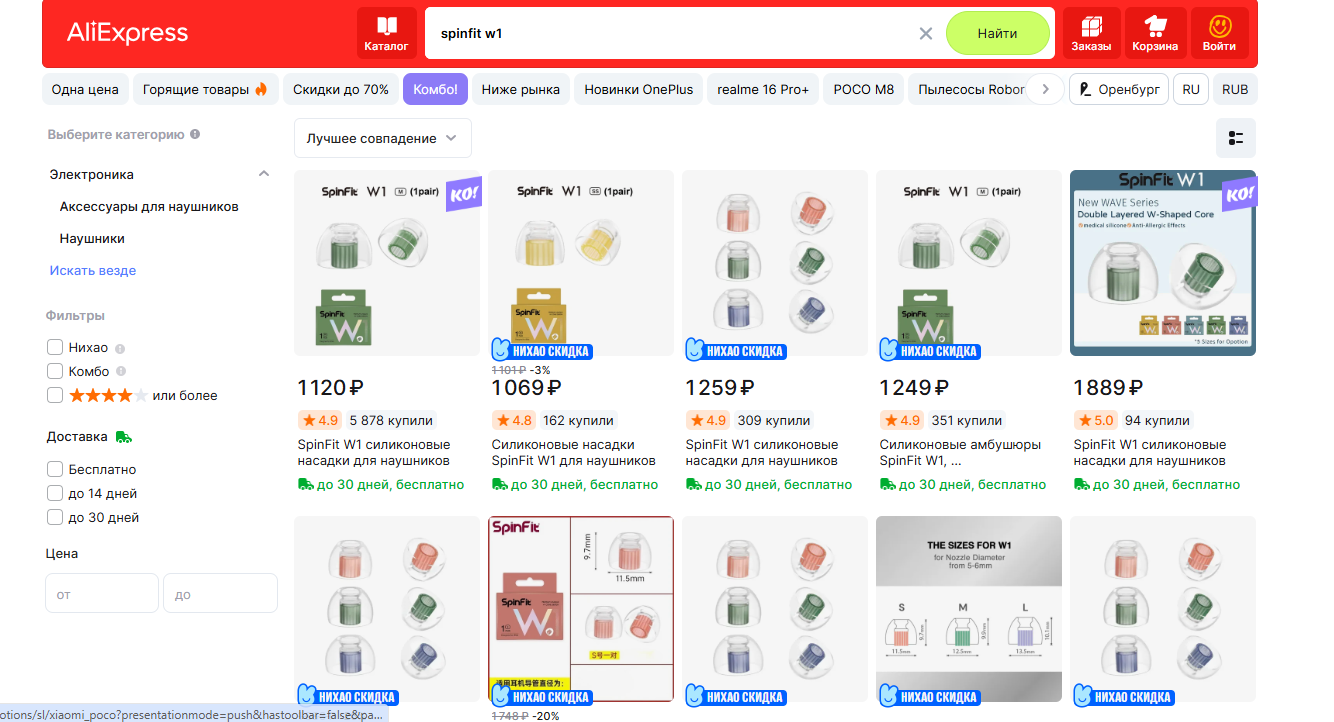Image resolution: width=1334 pixels, height=722 pixels.
Task: Switch product view with list layout icon
Action: [1236, 138]
